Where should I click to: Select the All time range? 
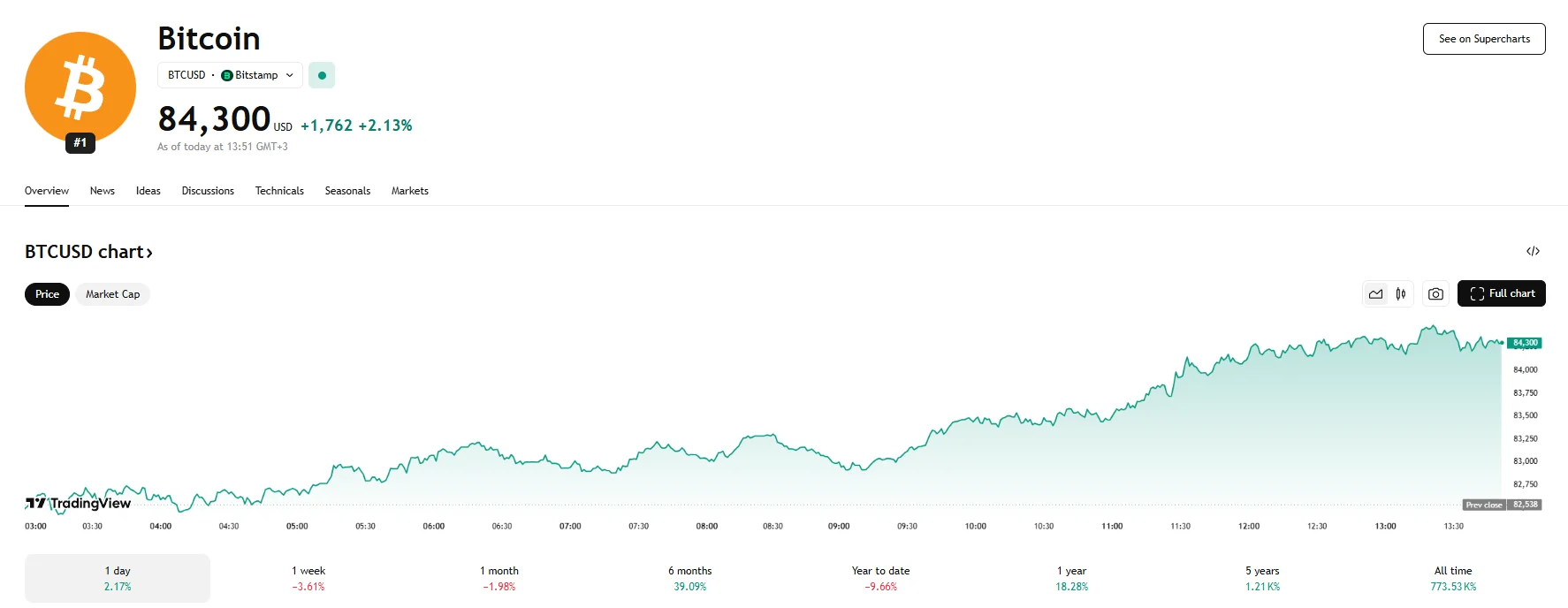coord(1453,578)
